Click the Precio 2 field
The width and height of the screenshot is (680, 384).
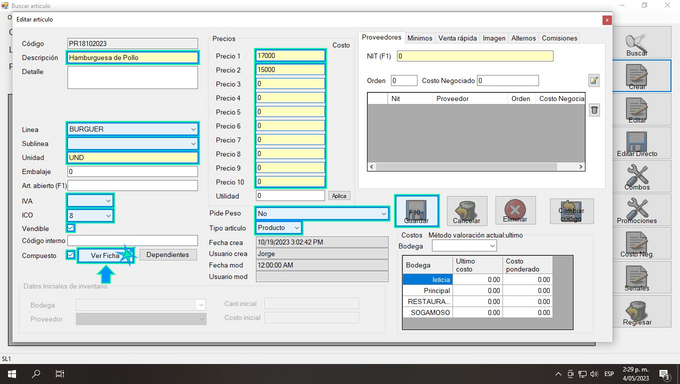290,69
